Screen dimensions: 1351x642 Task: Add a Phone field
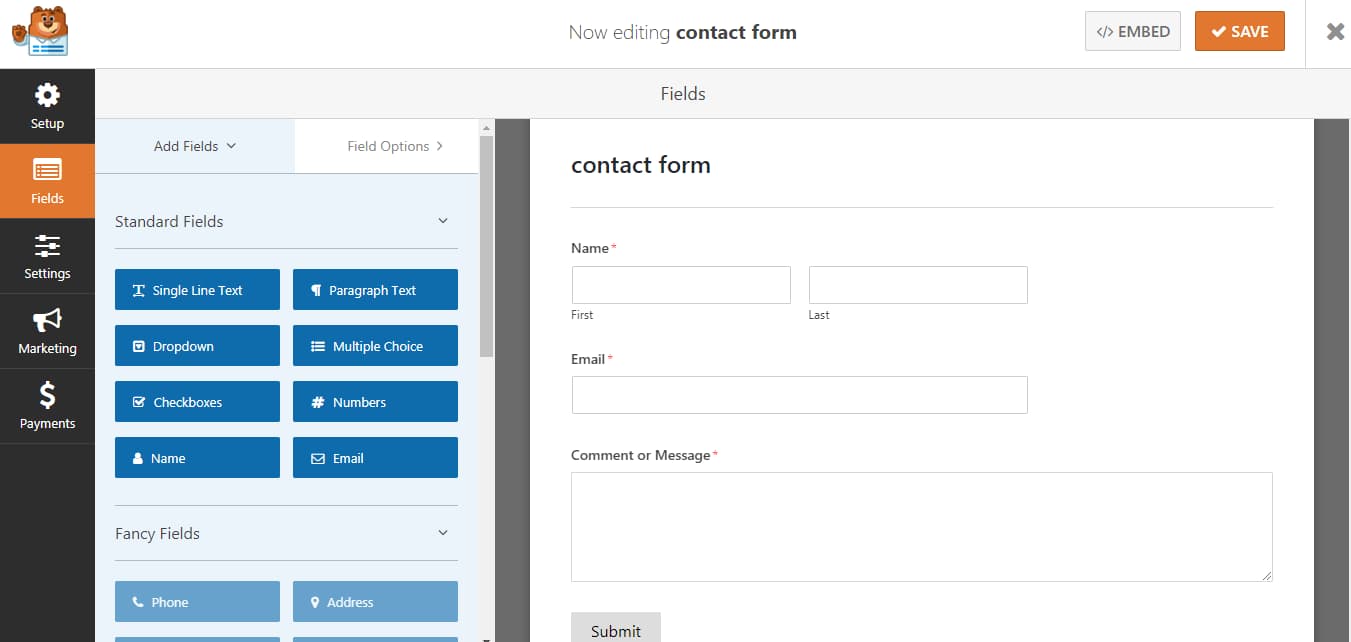(197, 601)
